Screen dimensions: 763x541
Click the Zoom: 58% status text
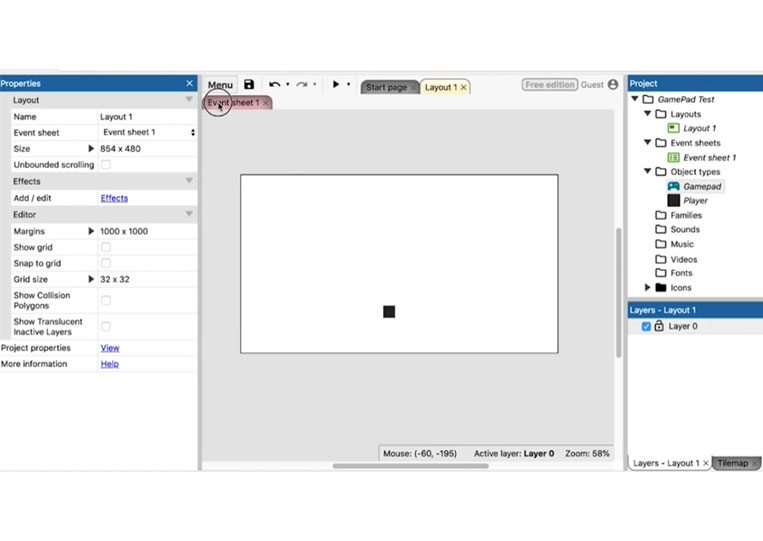(587, 453)
